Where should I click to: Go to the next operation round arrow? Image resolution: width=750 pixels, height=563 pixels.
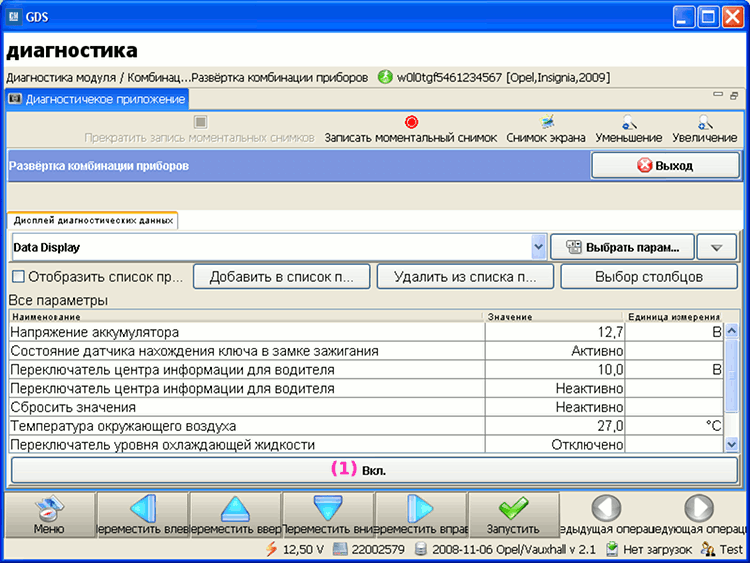699,508
